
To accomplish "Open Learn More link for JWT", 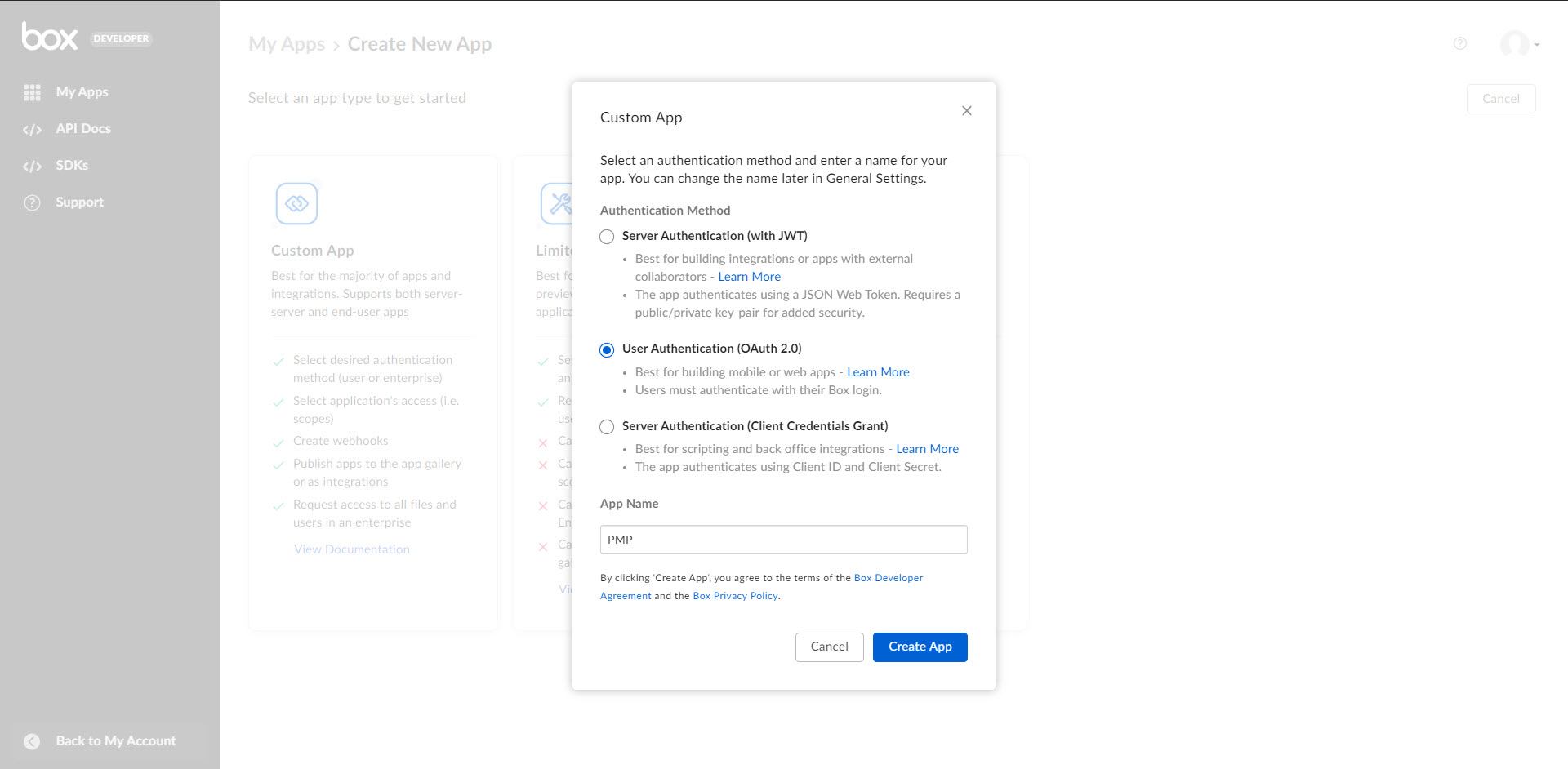I will (x=749, y=277).
